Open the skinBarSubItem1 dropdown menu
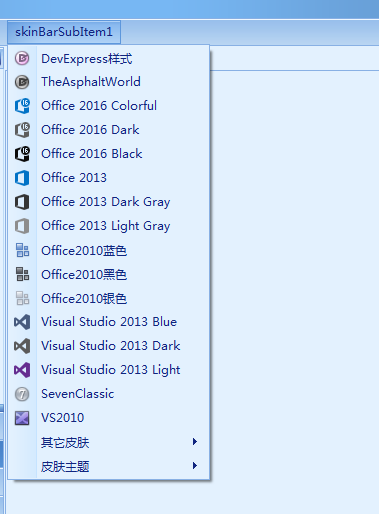This screenshot has height=514, width=379. click(x=64, y=32)
